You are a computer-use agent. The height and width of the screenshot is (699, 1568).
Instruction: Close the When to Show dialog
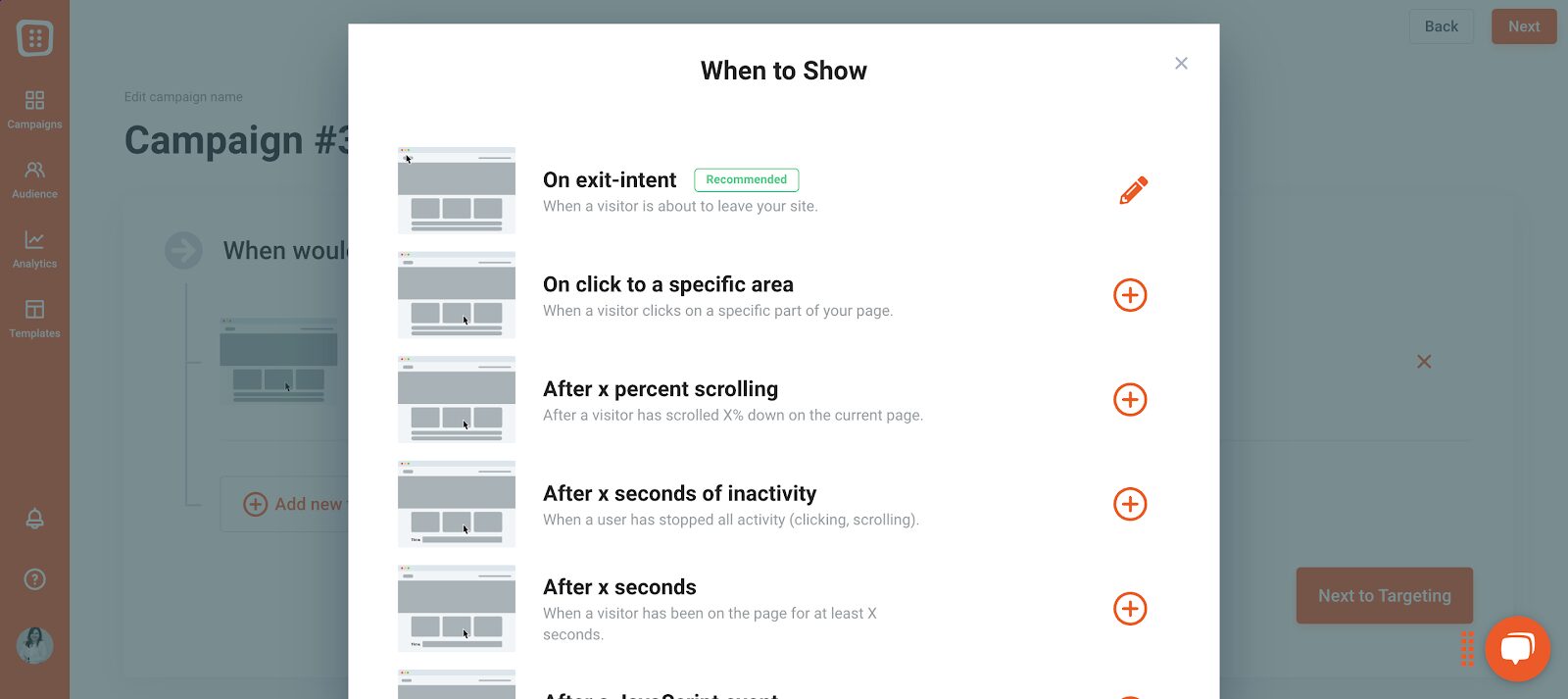(1181, 63)
